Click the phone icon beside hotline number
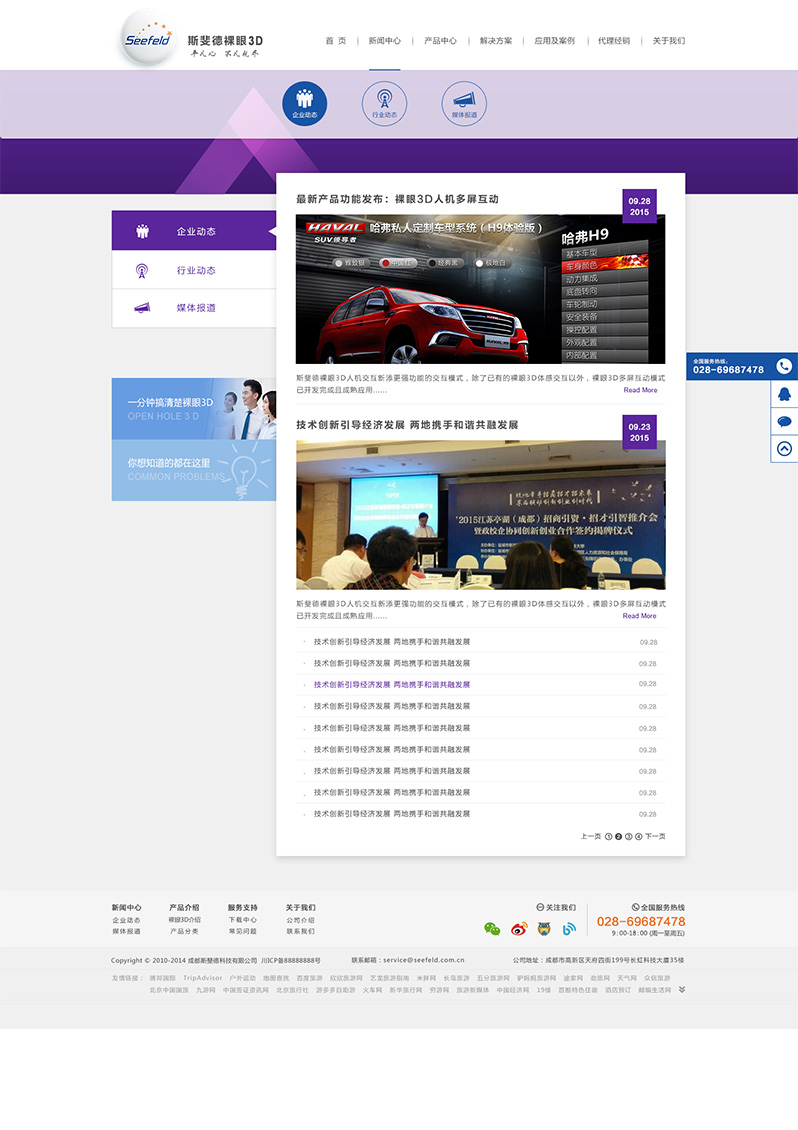798x1130 pixels. click(784, 366)
